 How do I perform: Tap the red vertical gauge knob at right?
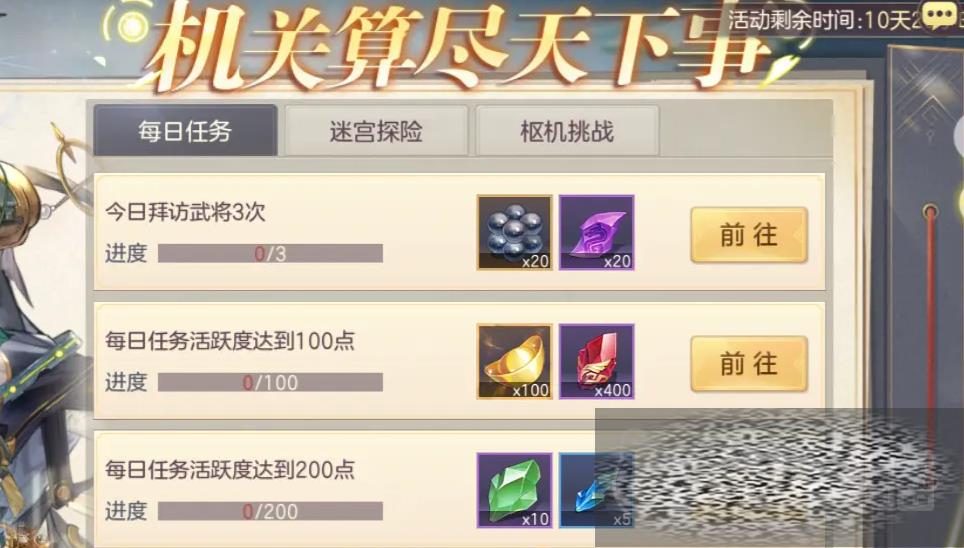coord(931,213)
